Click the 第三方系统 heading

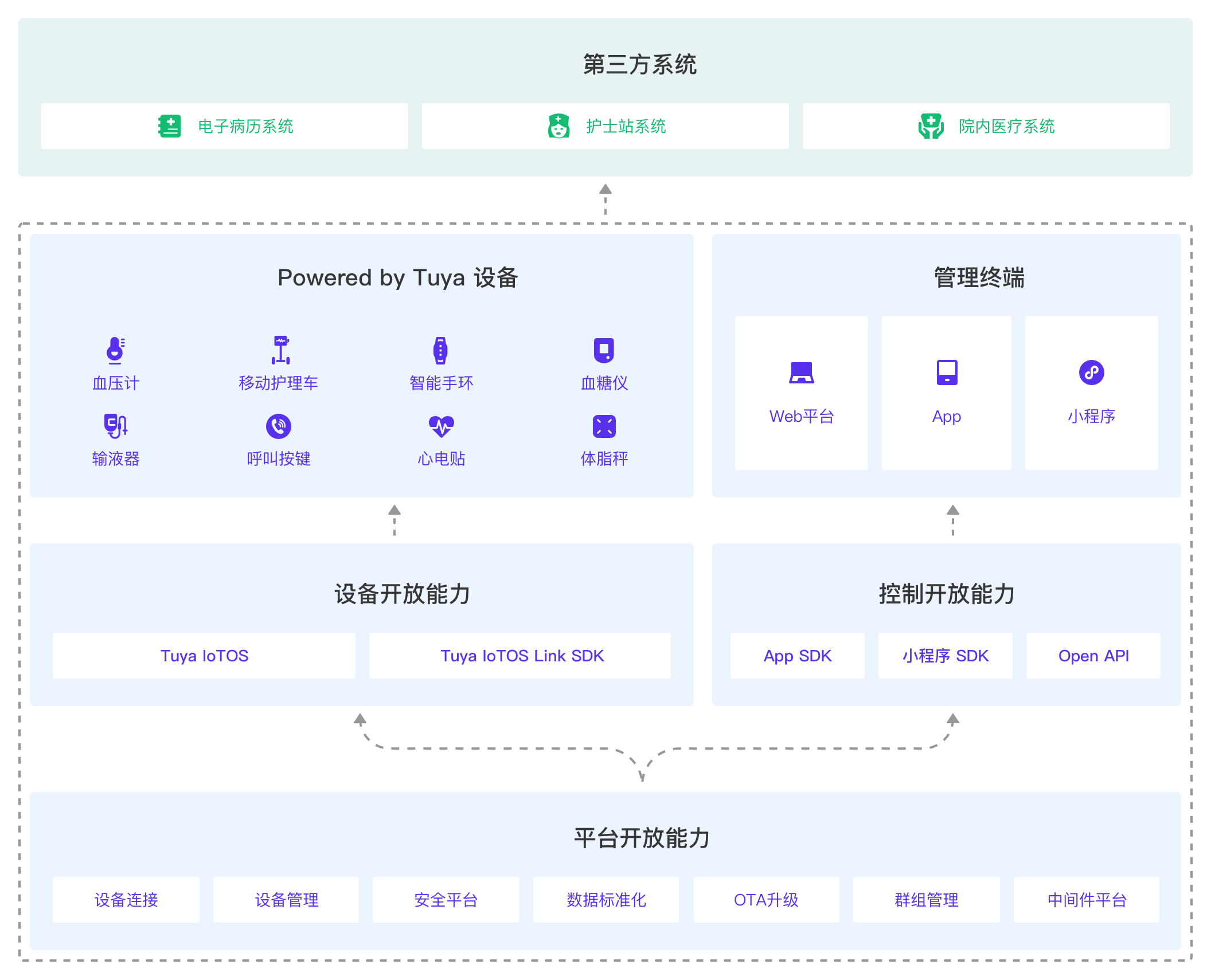click(640, 64)
